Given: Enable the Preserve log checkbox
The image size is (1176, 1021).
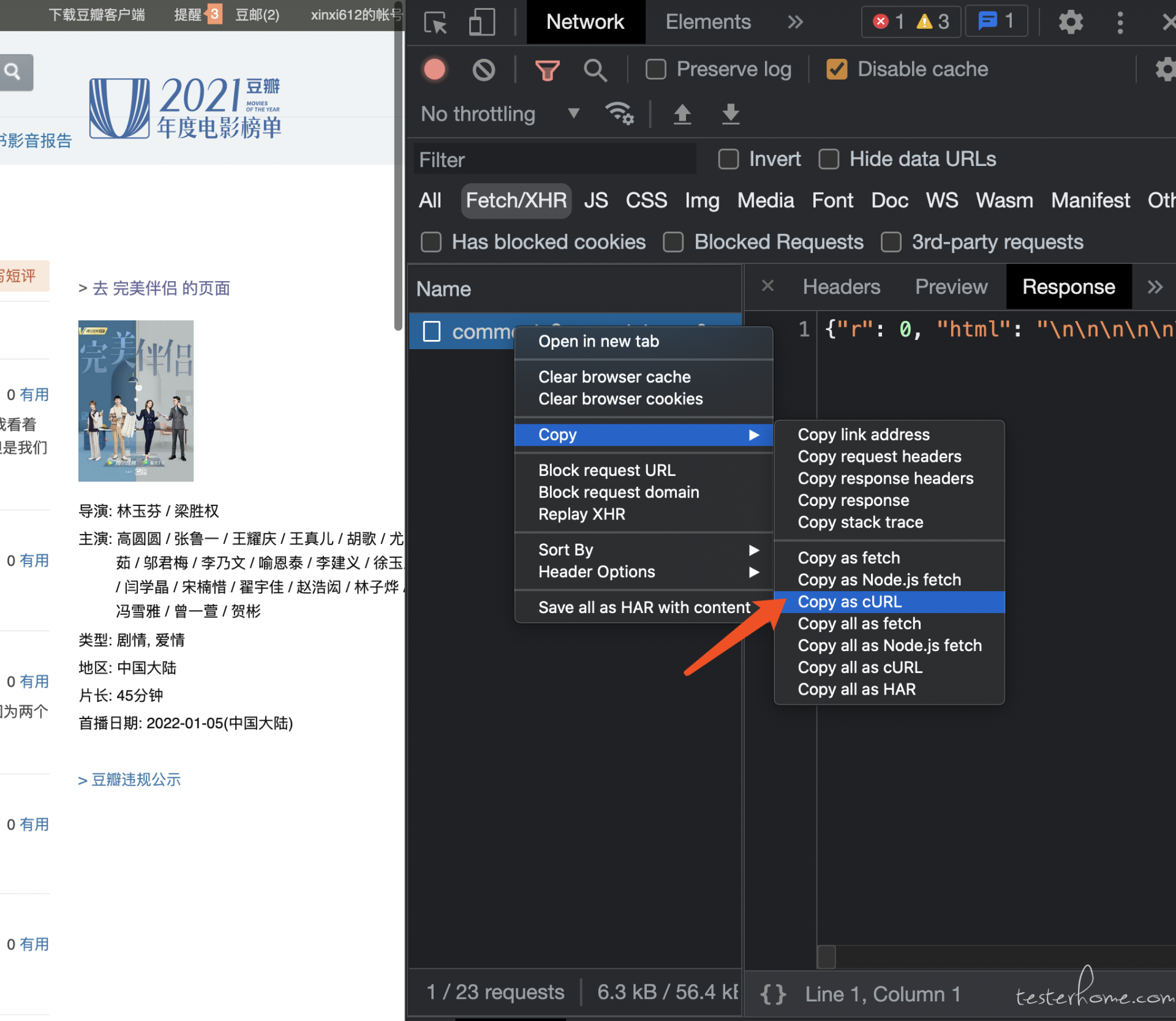Looking at the screenshot, I should tap(656, 69).
